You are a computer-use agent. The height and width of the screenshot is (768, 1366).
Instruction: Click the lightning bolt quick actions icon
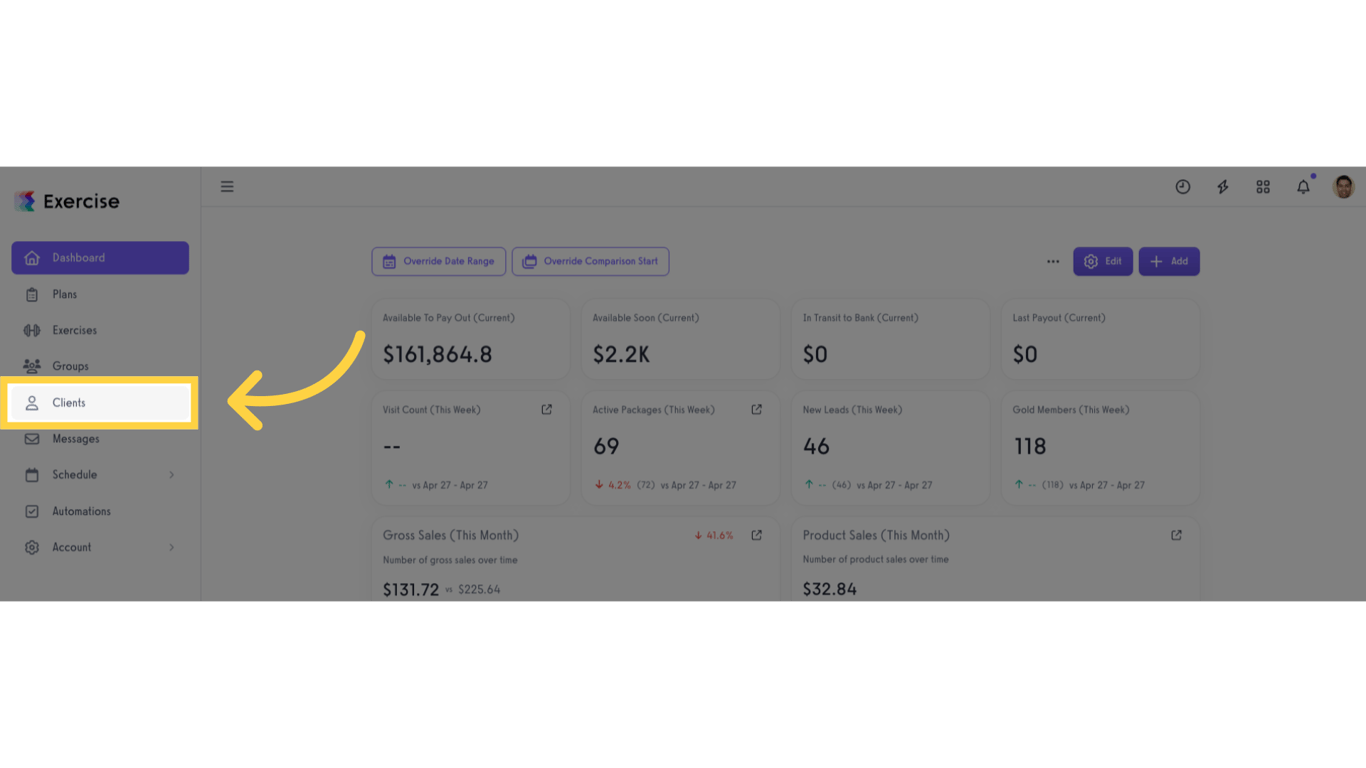pos(1223,187)
